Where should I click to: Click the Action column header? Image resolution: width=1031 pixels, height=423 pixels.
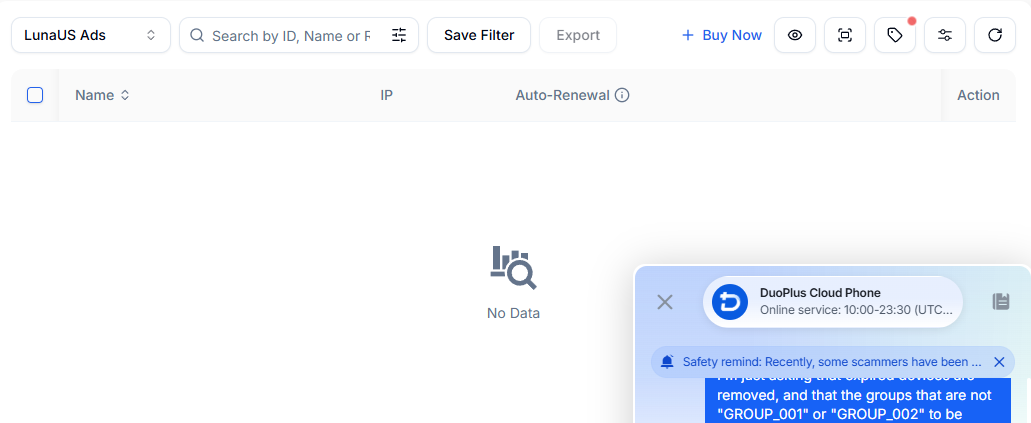pyautogui.click(x=978, y=95)
